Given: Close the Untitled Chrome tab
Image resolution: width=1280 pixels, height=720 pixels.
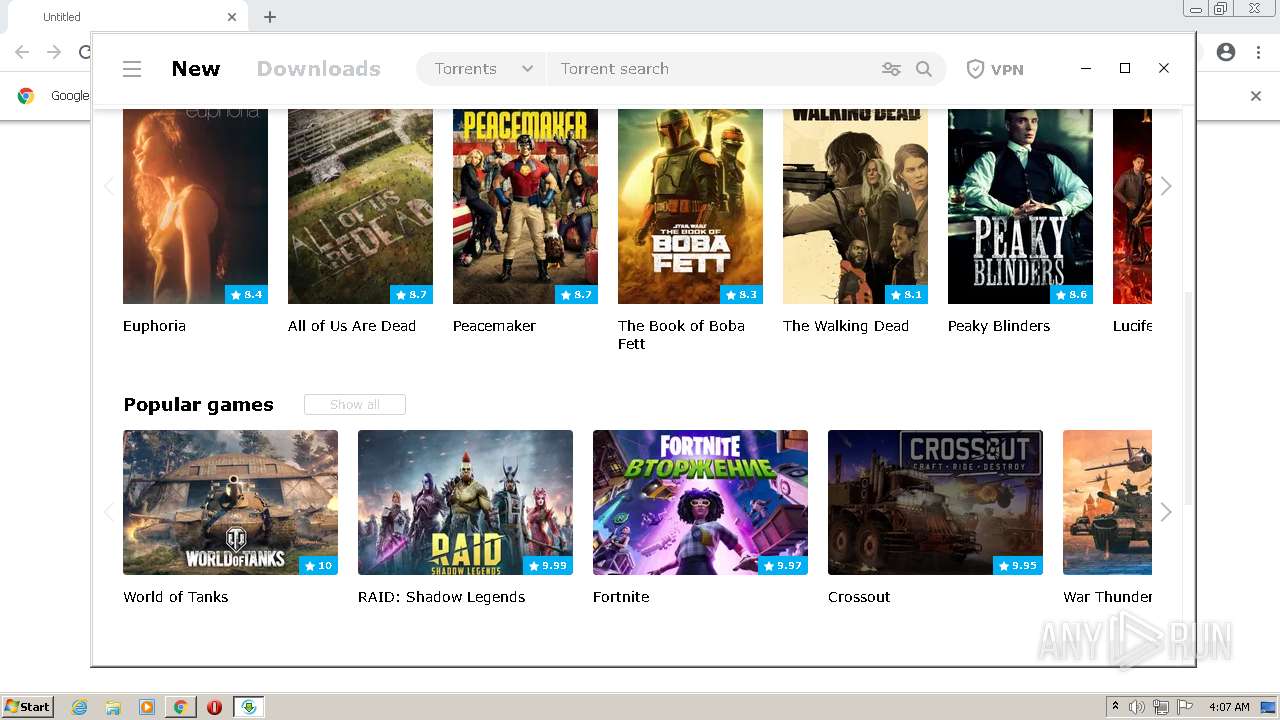Looking at the screenshot, I should (232, 17).
